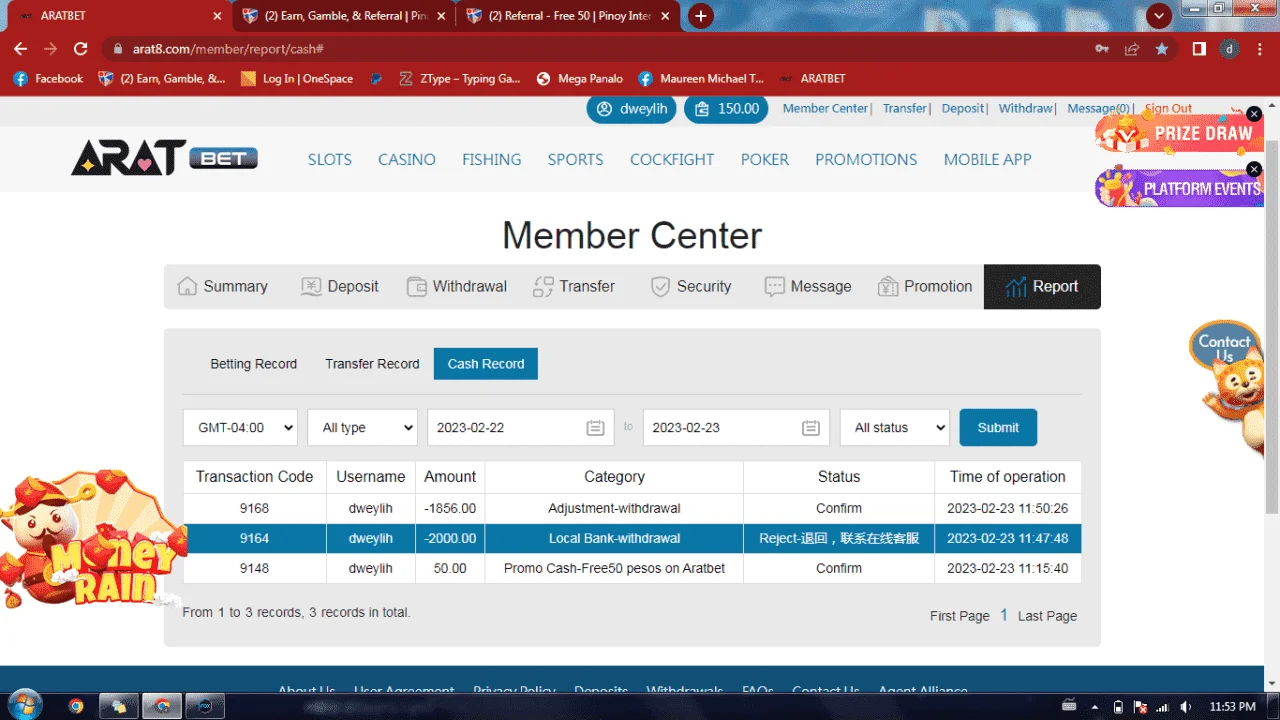Click the address bar URL
Image resolution: width=1280 pixels, height=720 pixels.
[x=228, y=49]
